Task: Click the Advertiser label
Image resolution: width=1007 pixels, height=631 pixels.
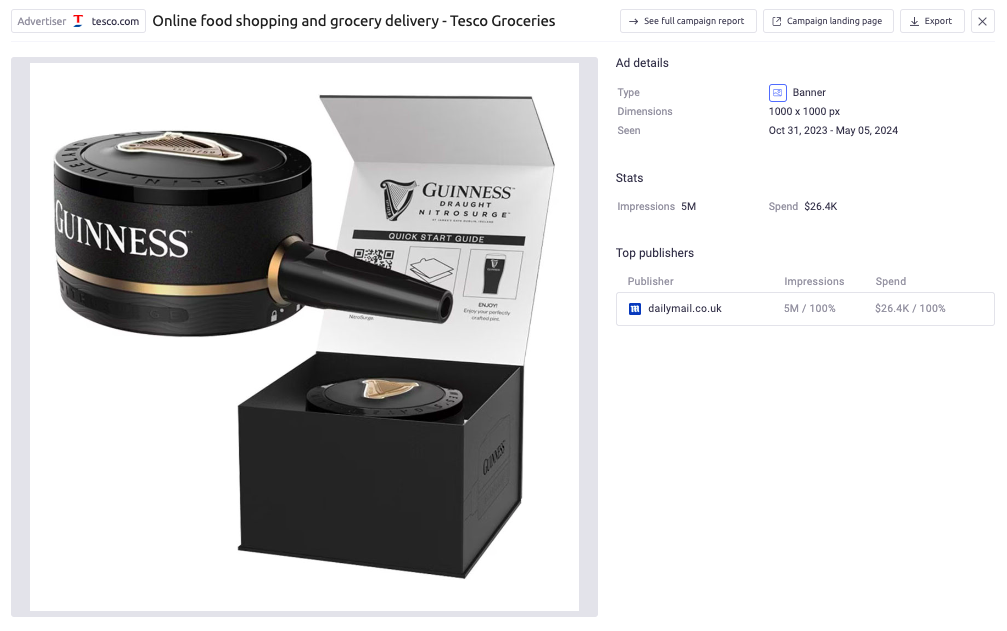Action: pyautogui.click(x=41, y=21)
